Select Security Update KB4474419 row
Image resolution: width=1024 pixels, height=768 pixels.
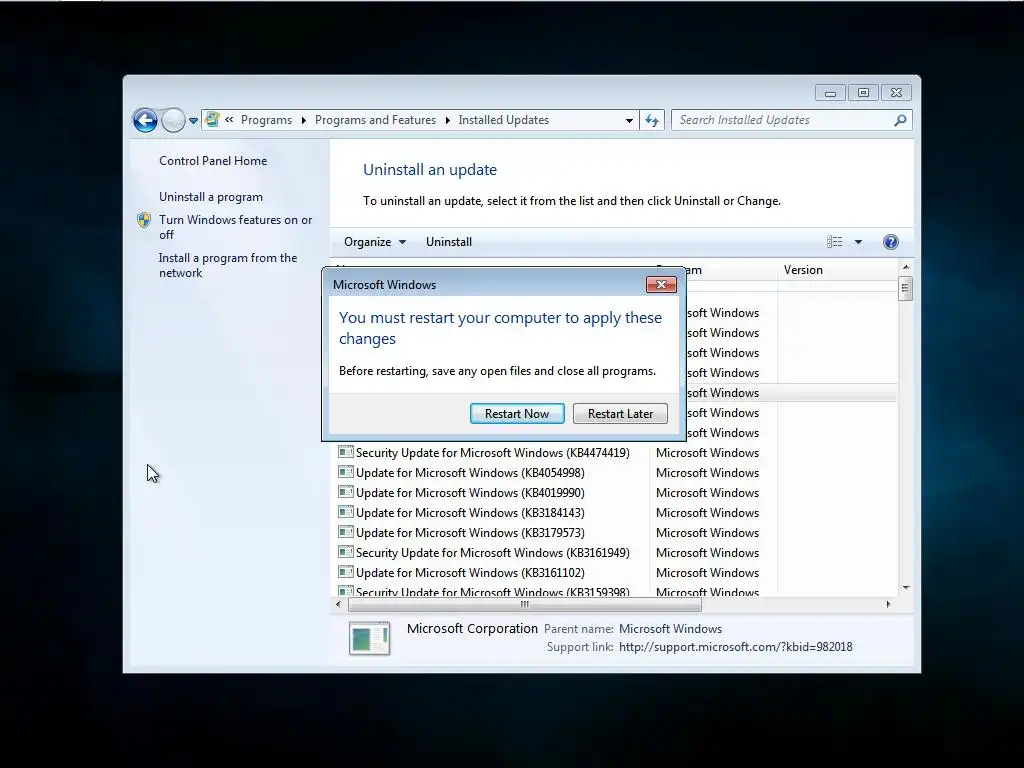pyautogui.click(x=616, y=453)
